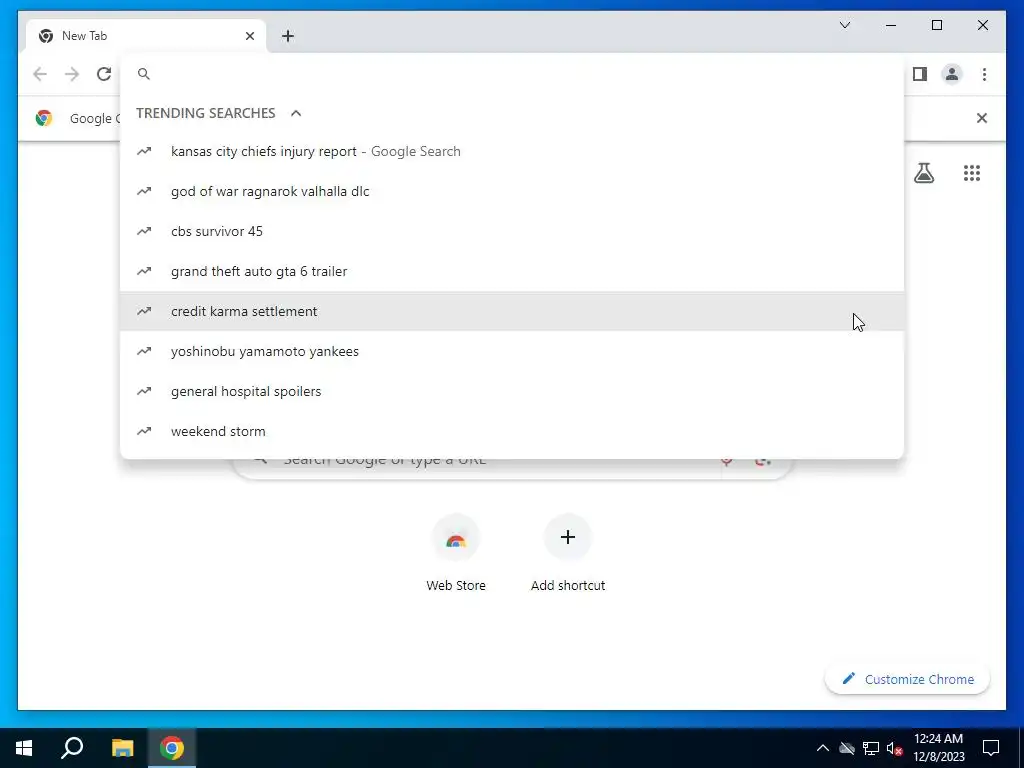
Task: Select the New Tab tab
Action: (x=146, y=36)
